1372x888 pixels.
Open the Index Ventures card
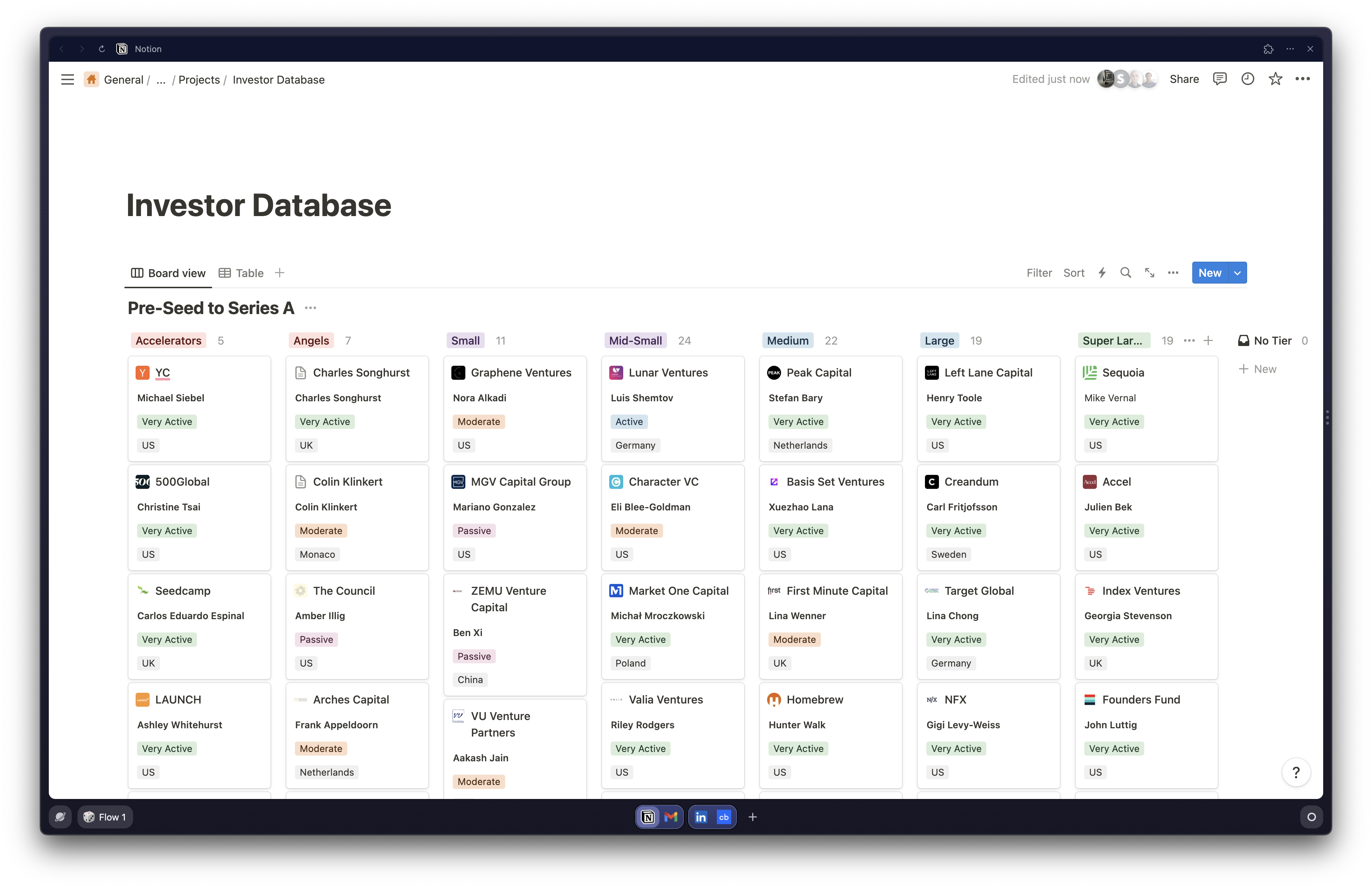point(1146,626)
